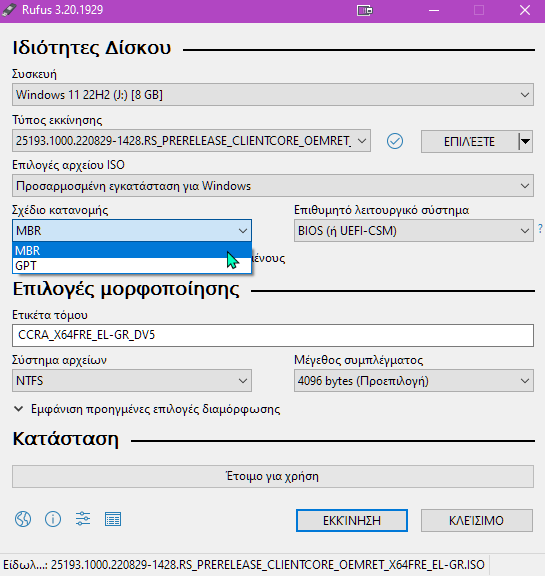Click the ISO checksum checkmark icon
The image size is (545, 576).
[x=395, y=141]
